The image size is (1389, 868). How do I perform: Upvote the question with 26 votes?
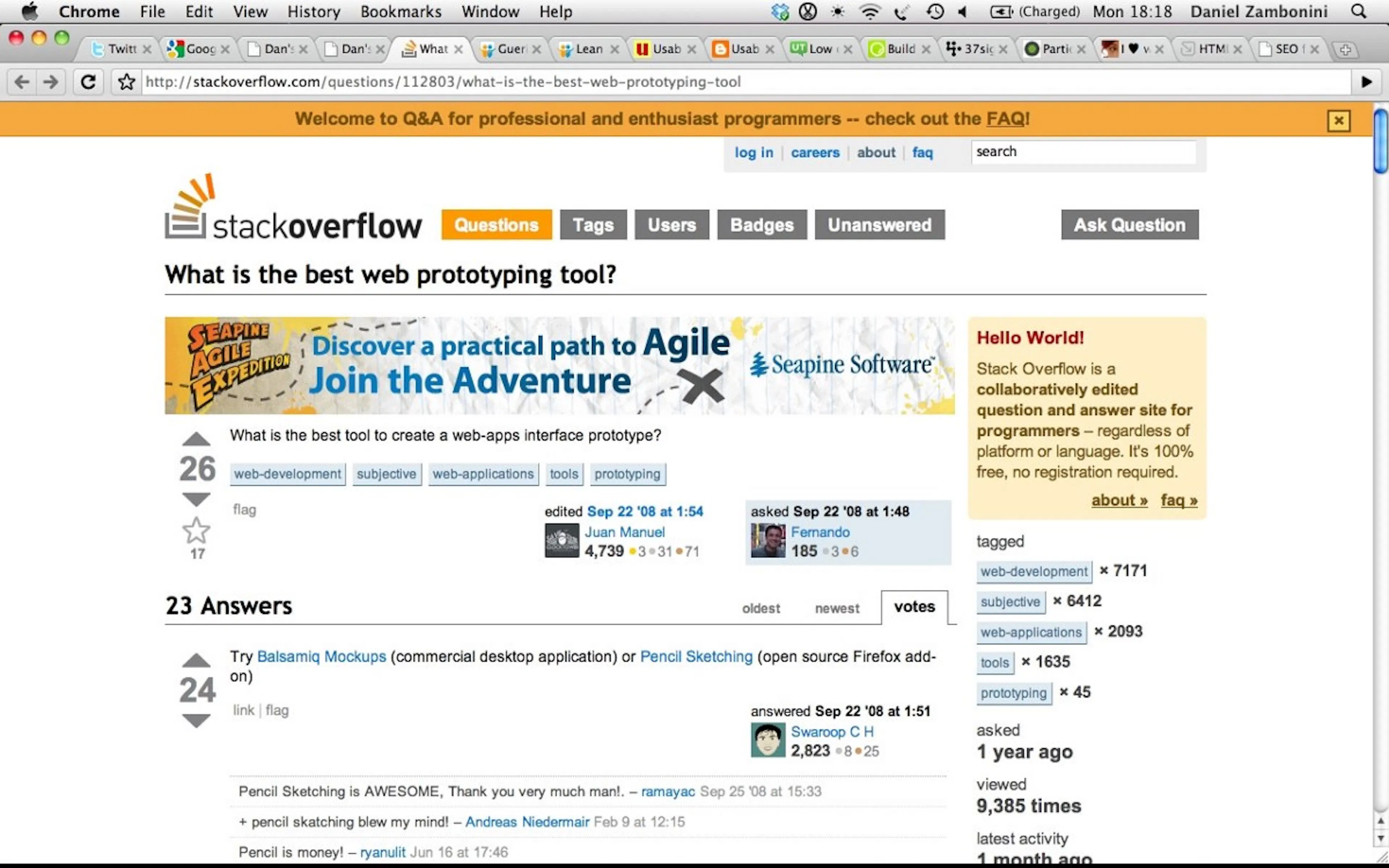click(x=196, y=439)
